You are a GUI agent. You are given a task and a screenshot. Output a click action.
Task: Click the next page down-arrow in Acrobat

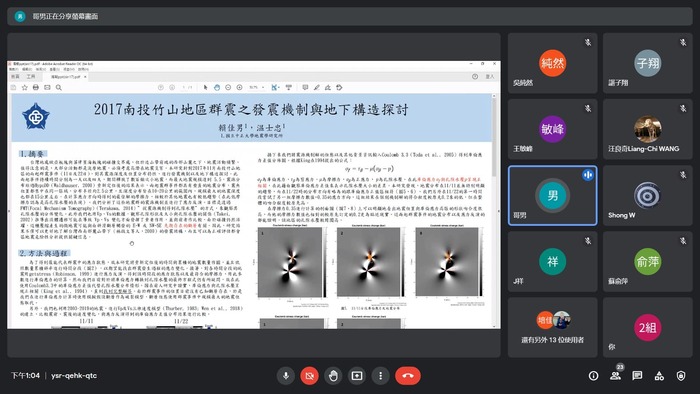pos(172,87)
